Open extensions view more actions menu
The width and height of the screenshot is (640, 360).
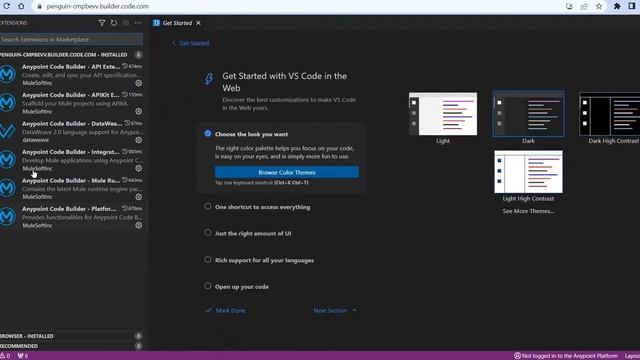pos(138,23)
